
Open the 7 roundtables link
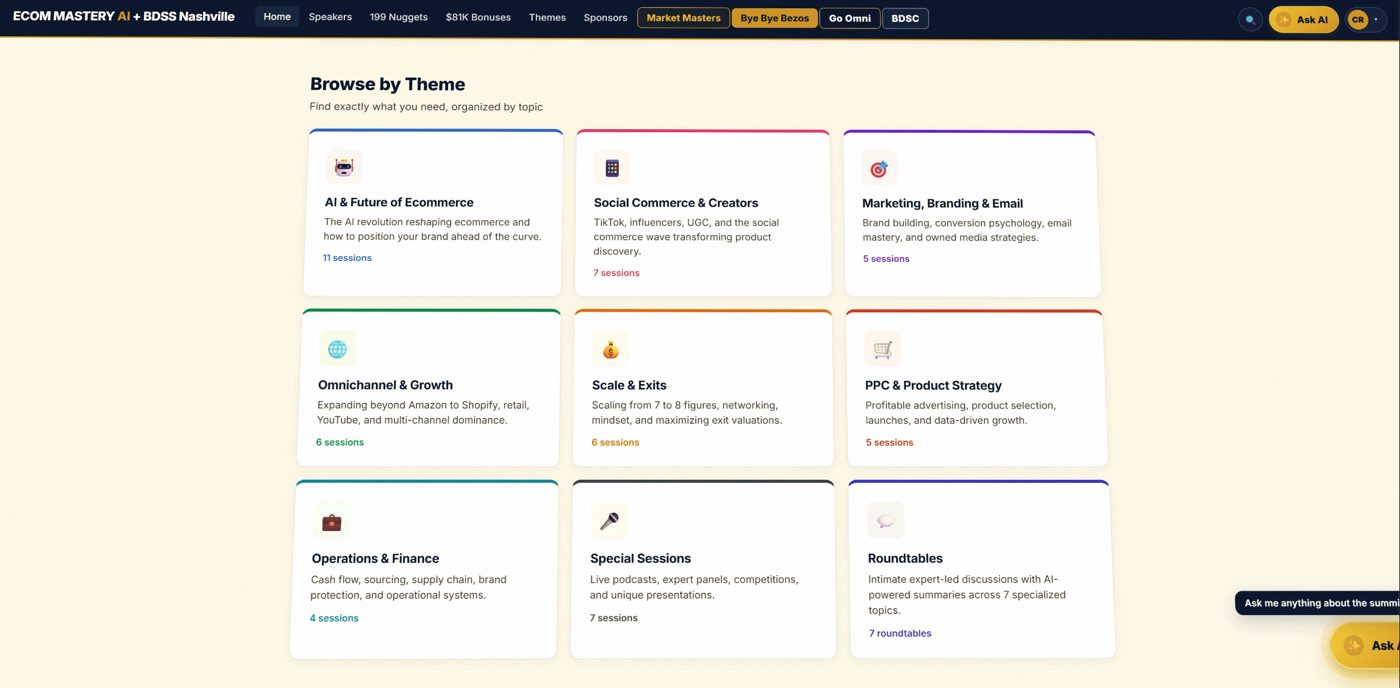tap(900, 633)
